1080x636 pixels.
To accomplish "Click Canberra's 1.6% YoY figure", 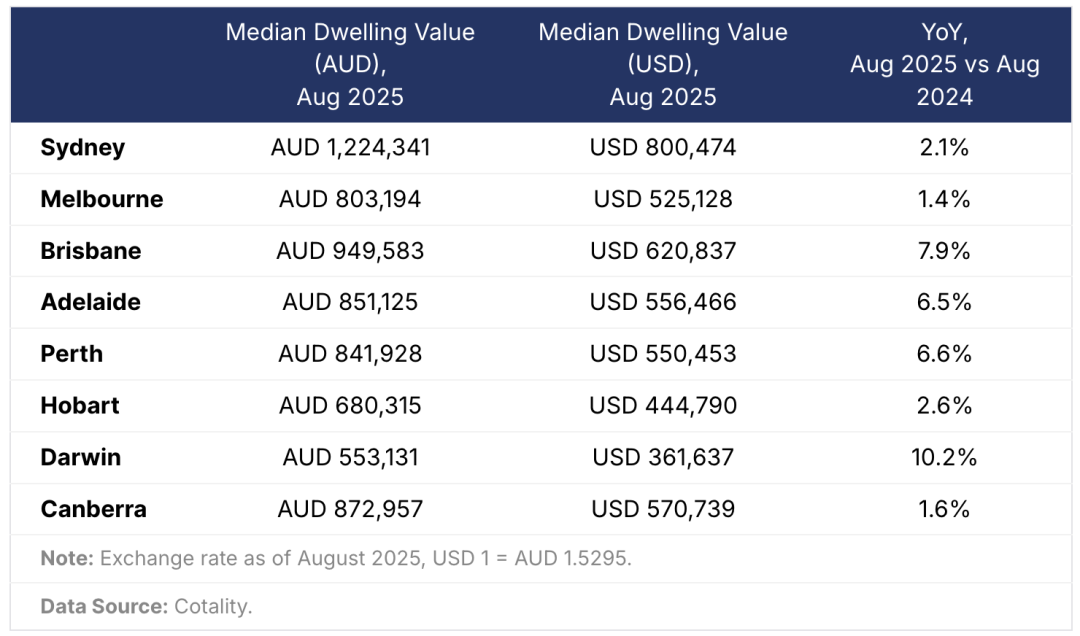I will click(945, 509).
